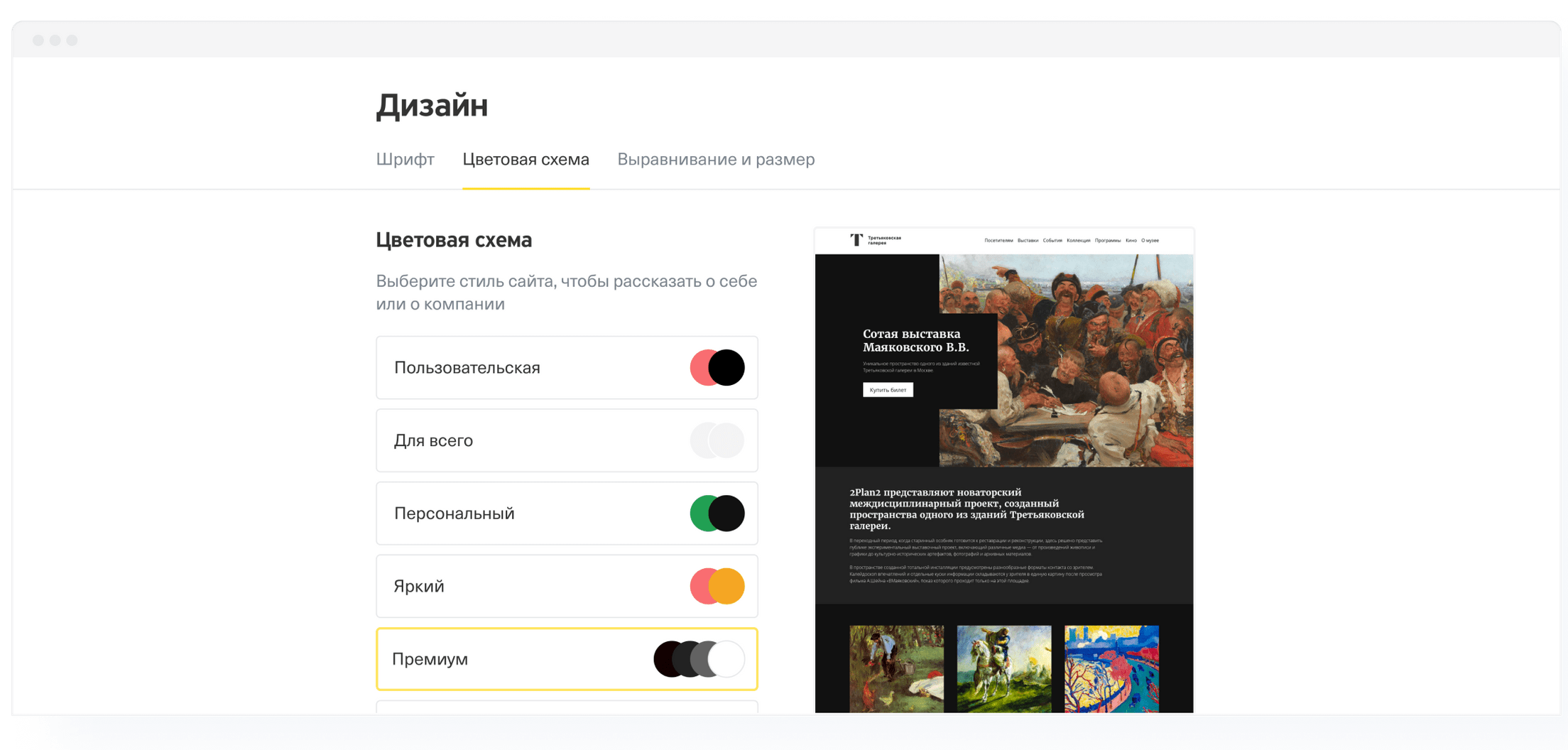Click the 2Plan2 представляют paragraph heading
The image size is (1568, 750).
pos(967,509)
